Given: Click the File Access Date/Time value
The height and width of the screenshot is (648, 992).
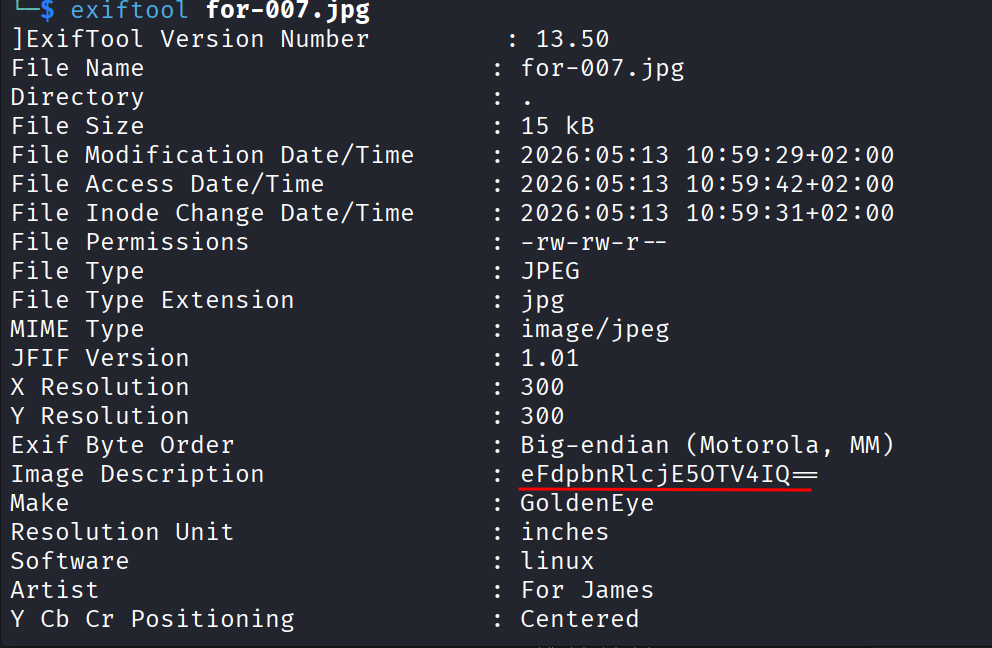Looking at the screenshot, I should pyautogui.click(x=707, y=184).
